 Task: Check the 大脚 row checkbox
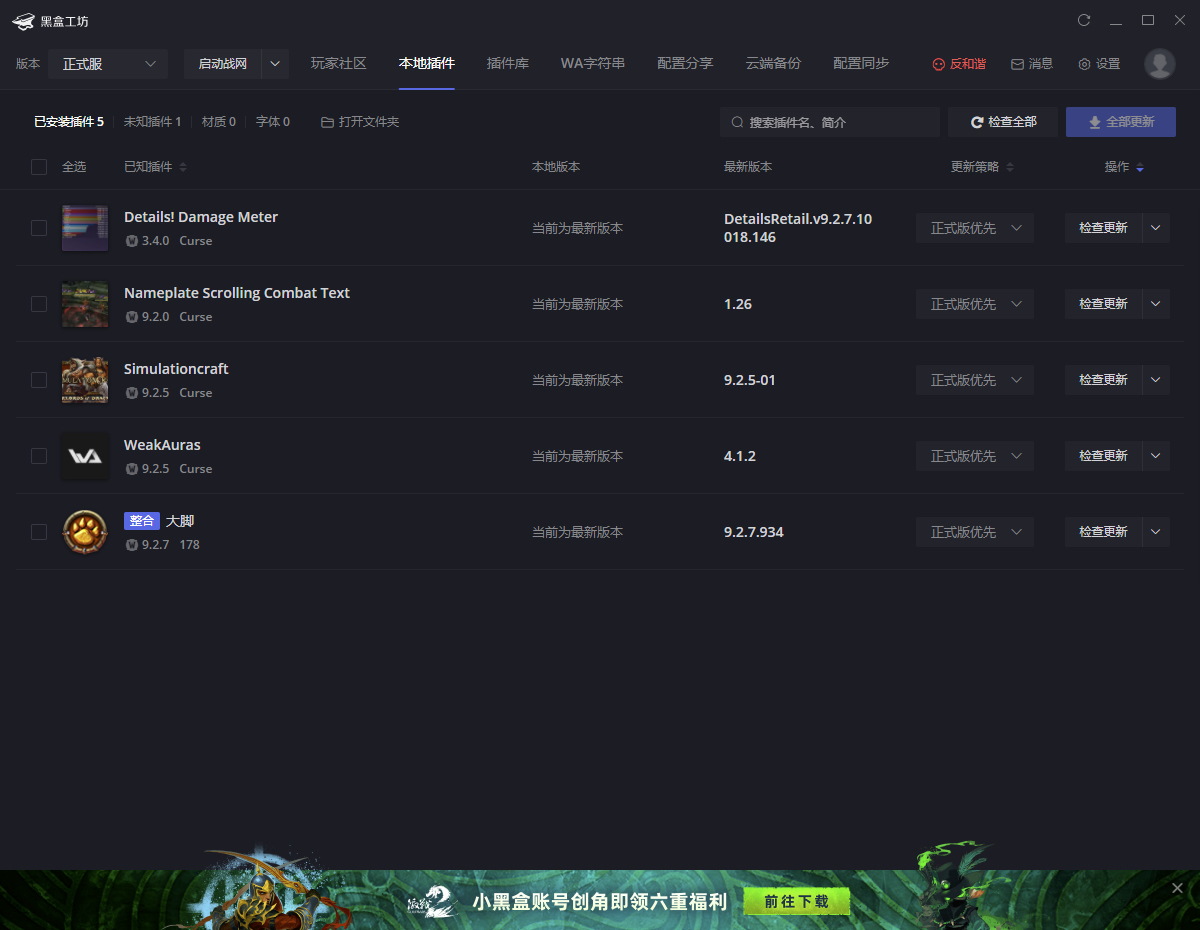39,532
